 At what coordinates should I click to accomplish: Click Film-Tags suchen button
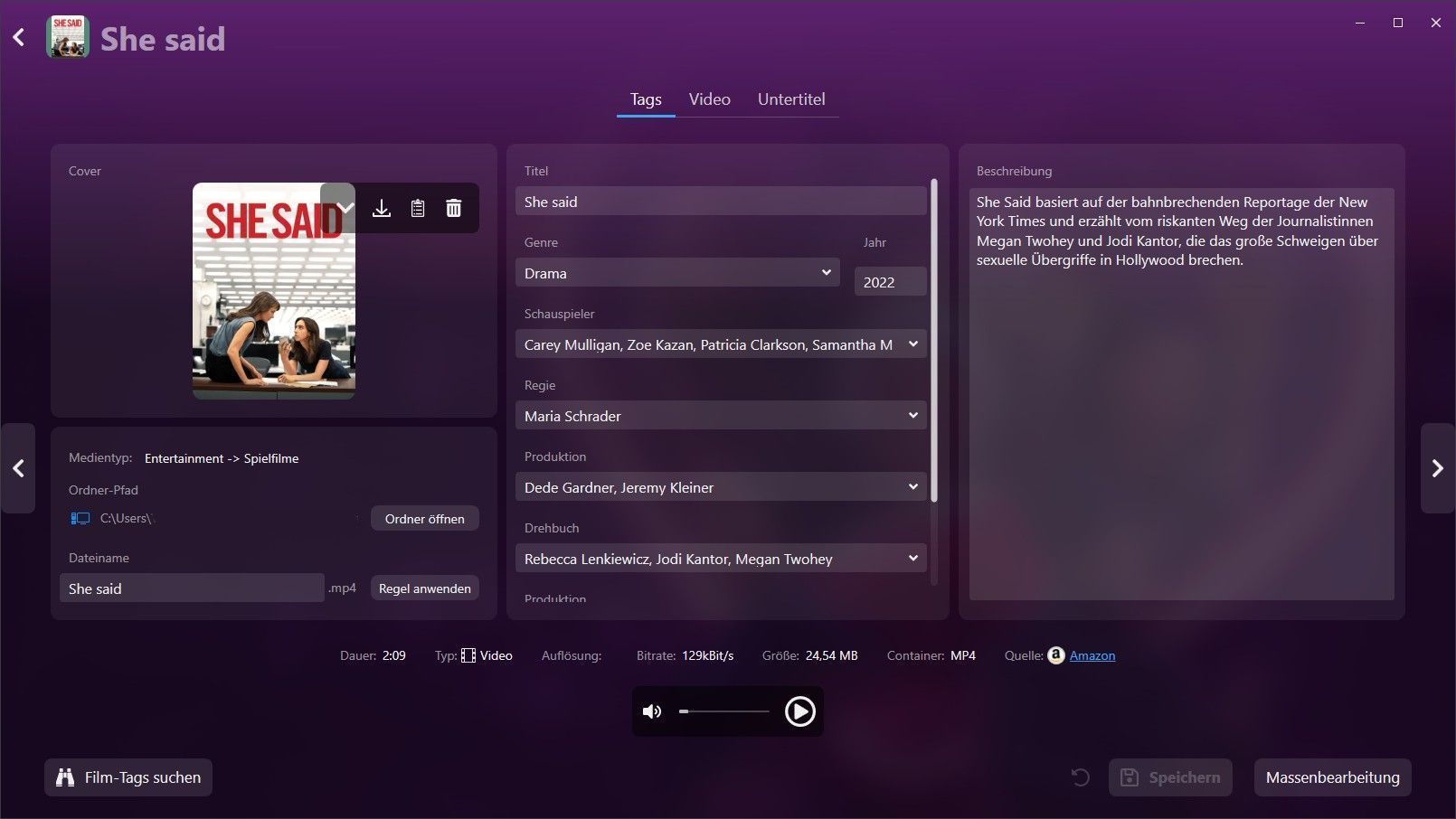tap(128, 777)
